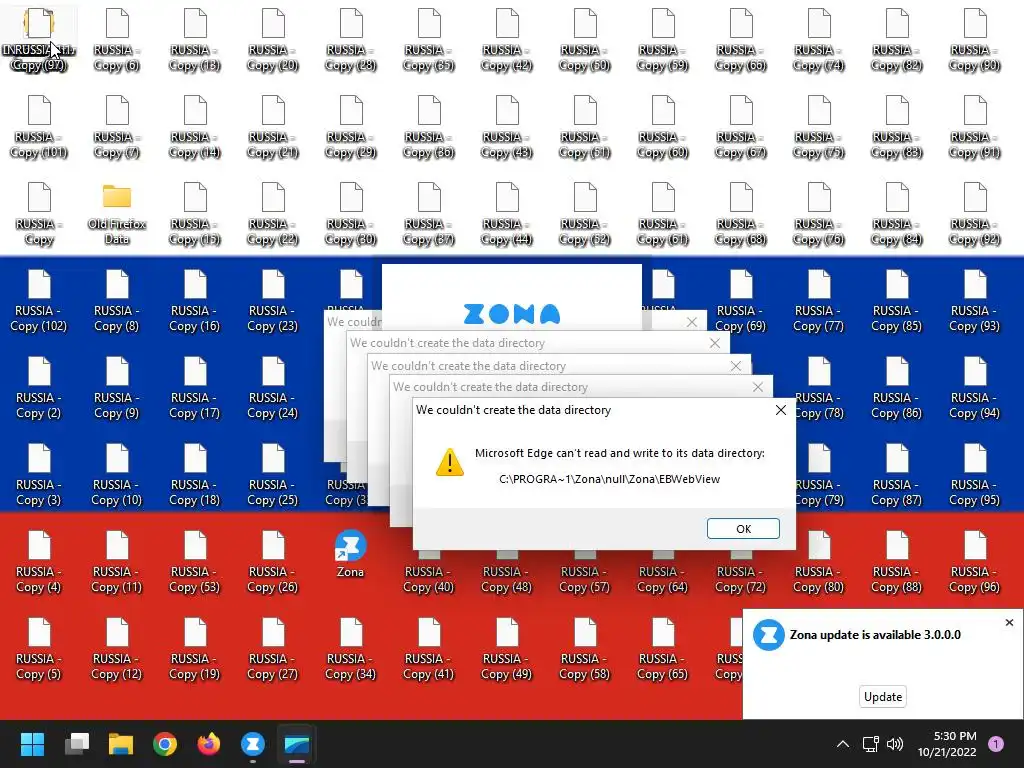Select the RUSSIA - Copy (58) file
The height and width of the screenshot is (768, 1024).
[x=584, y=648]
